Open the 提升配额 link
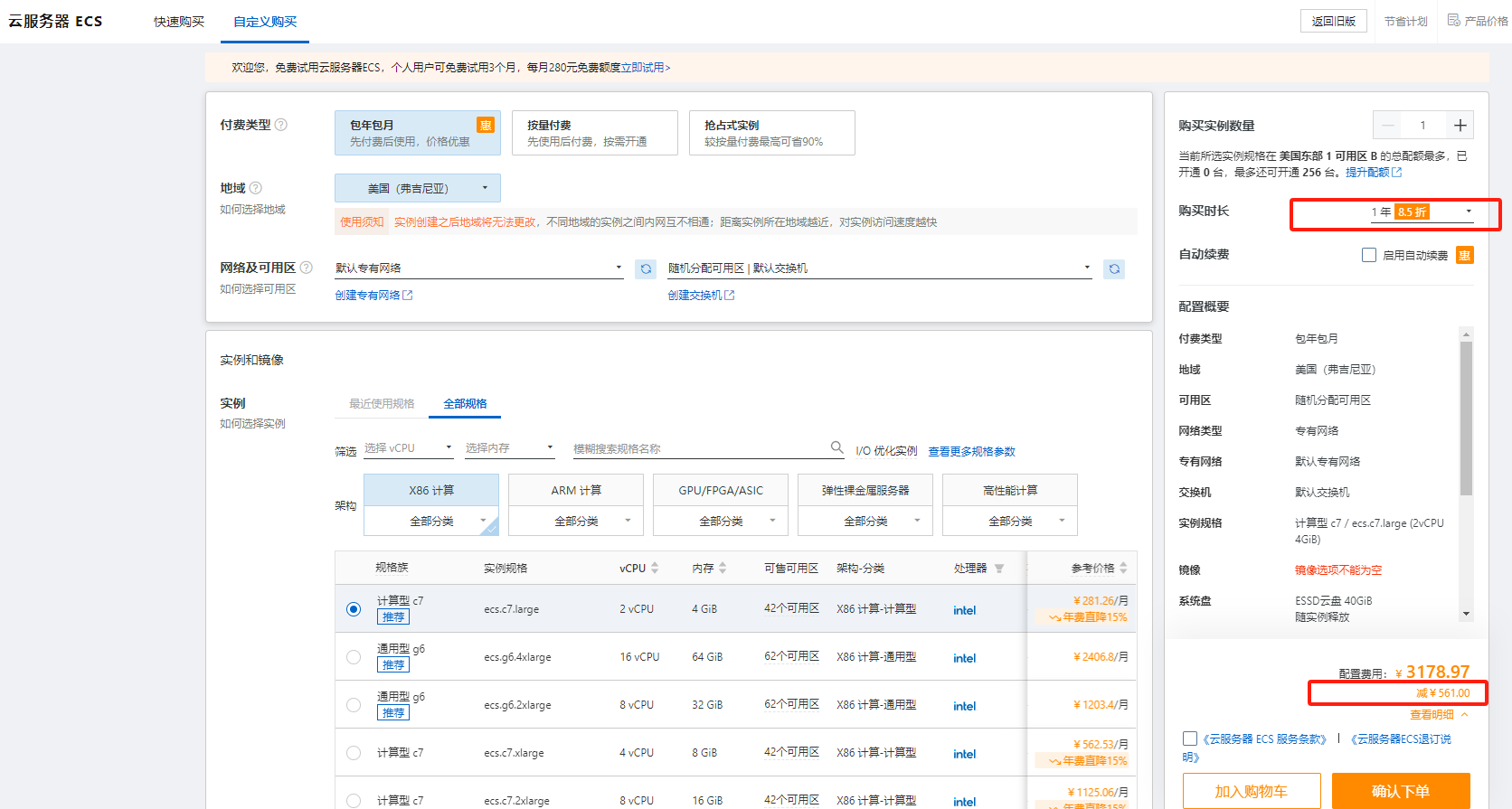 click(x=1374, y=172)
